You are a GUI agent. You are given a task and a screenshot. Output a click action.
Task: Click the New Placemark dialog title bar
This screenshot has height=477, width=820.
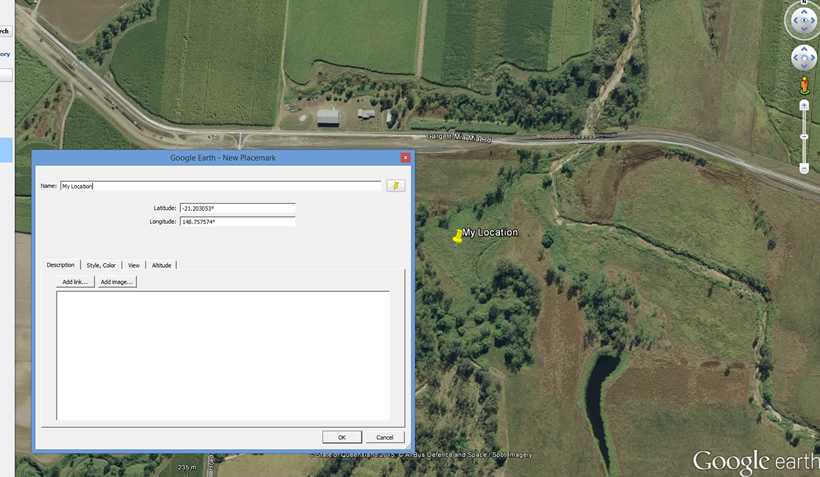223,157
